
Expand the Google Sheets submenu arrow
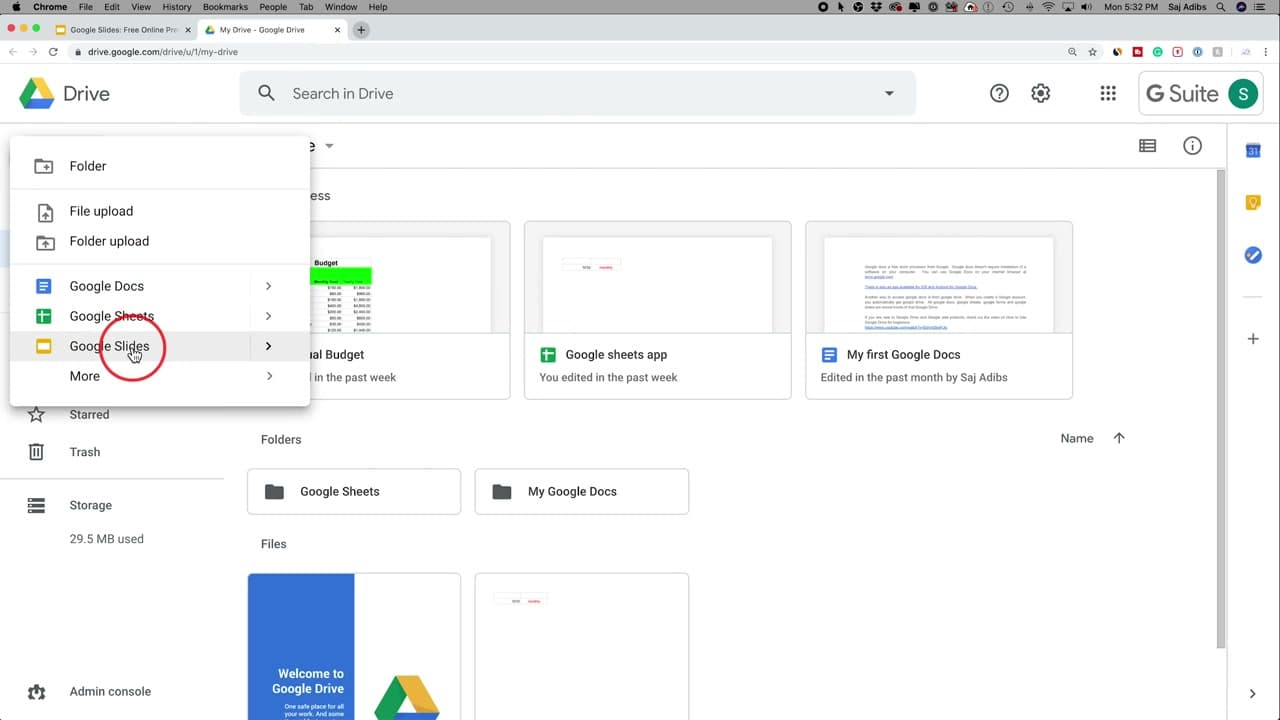[x=268, y=316]
